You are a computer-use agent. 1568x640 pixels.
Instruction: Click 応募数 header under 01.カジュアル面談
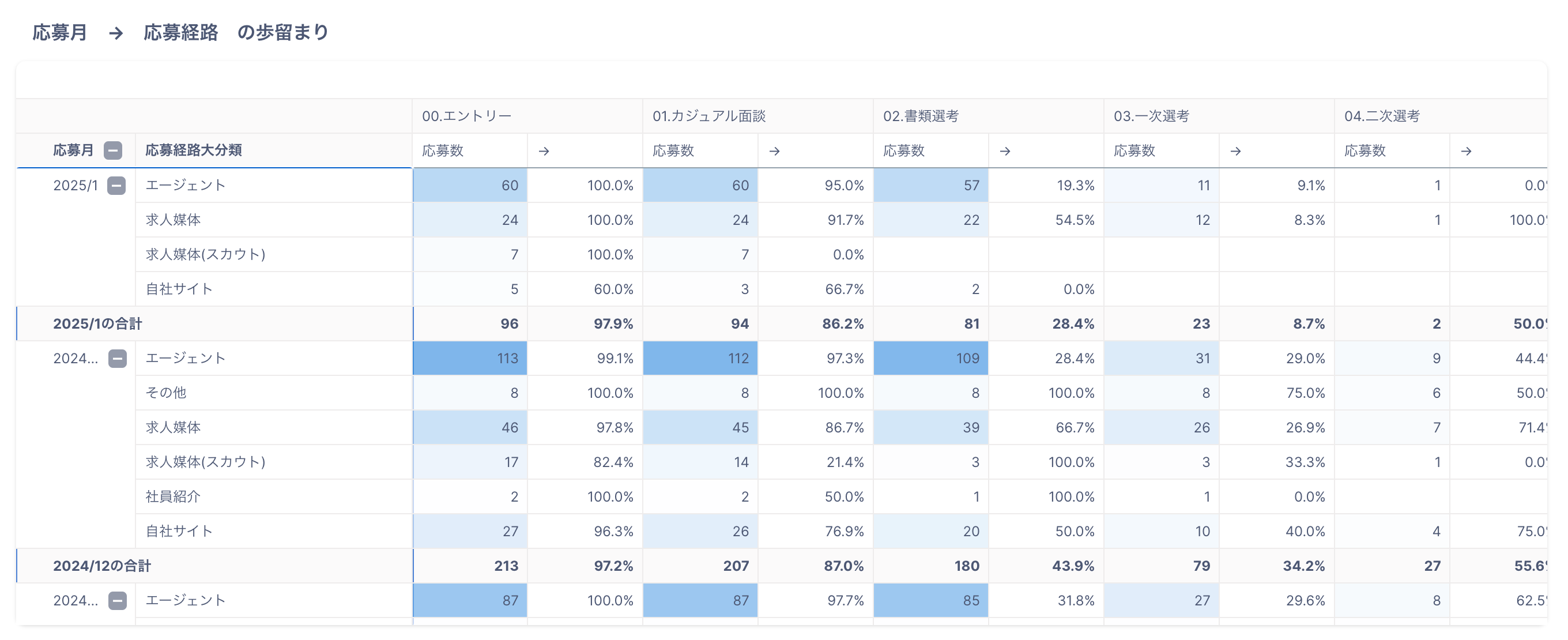coord(673,151)
